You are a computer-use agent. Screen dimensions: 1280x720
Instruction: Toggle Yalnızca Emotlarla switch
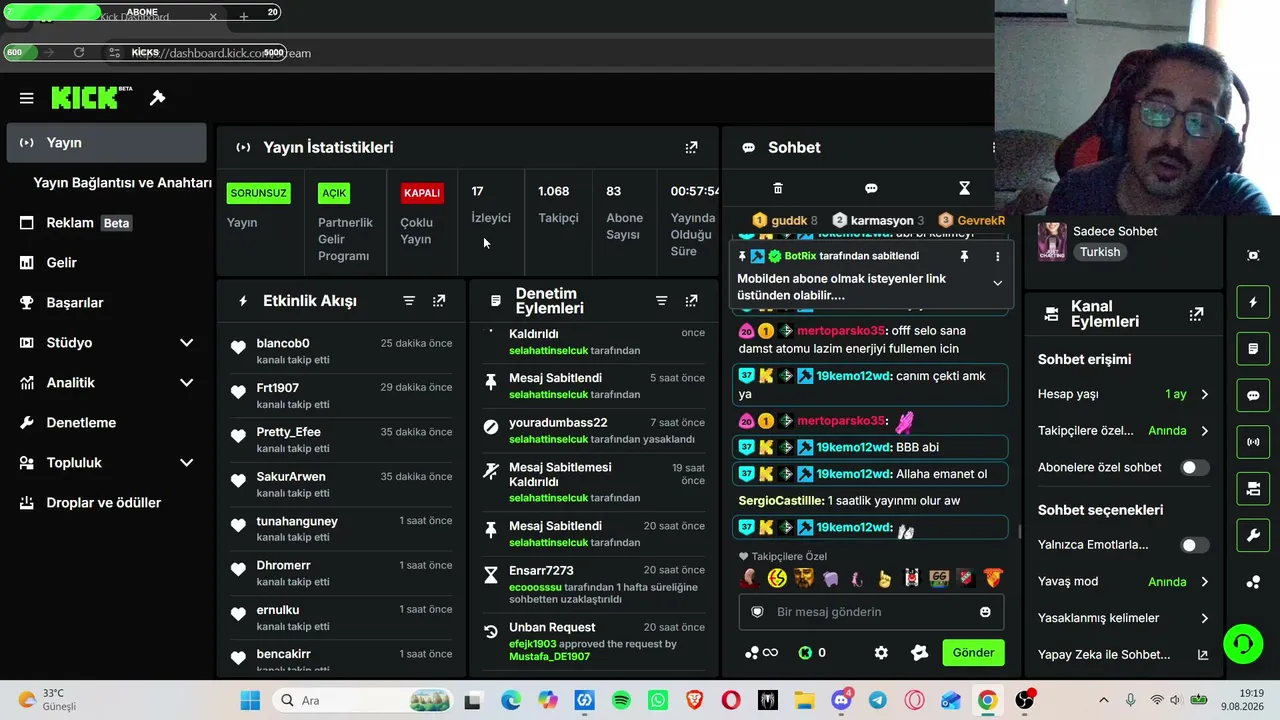pyautogui.click(x=1194, y=545)
